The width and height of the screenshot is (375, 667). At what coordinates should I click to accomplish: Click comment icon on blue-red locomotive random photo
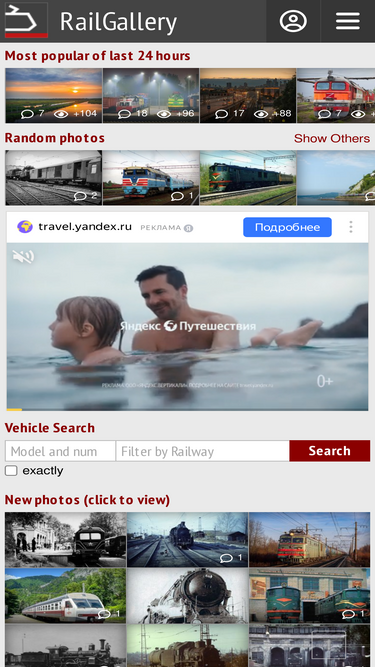coord(177,196)
